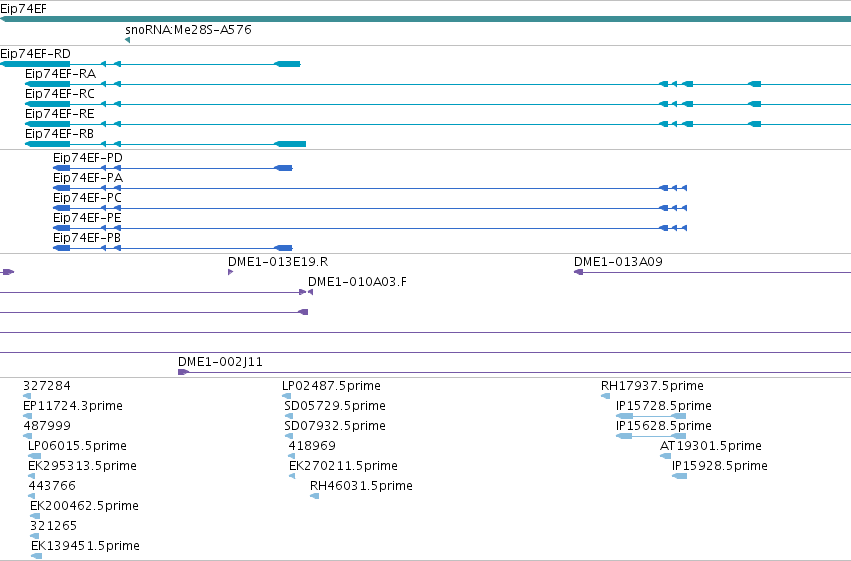Image resolution: width=851 pixels, height=561 pixels.
Task: Select LP02487.5prime EST label
Action: tap(331, 386)
